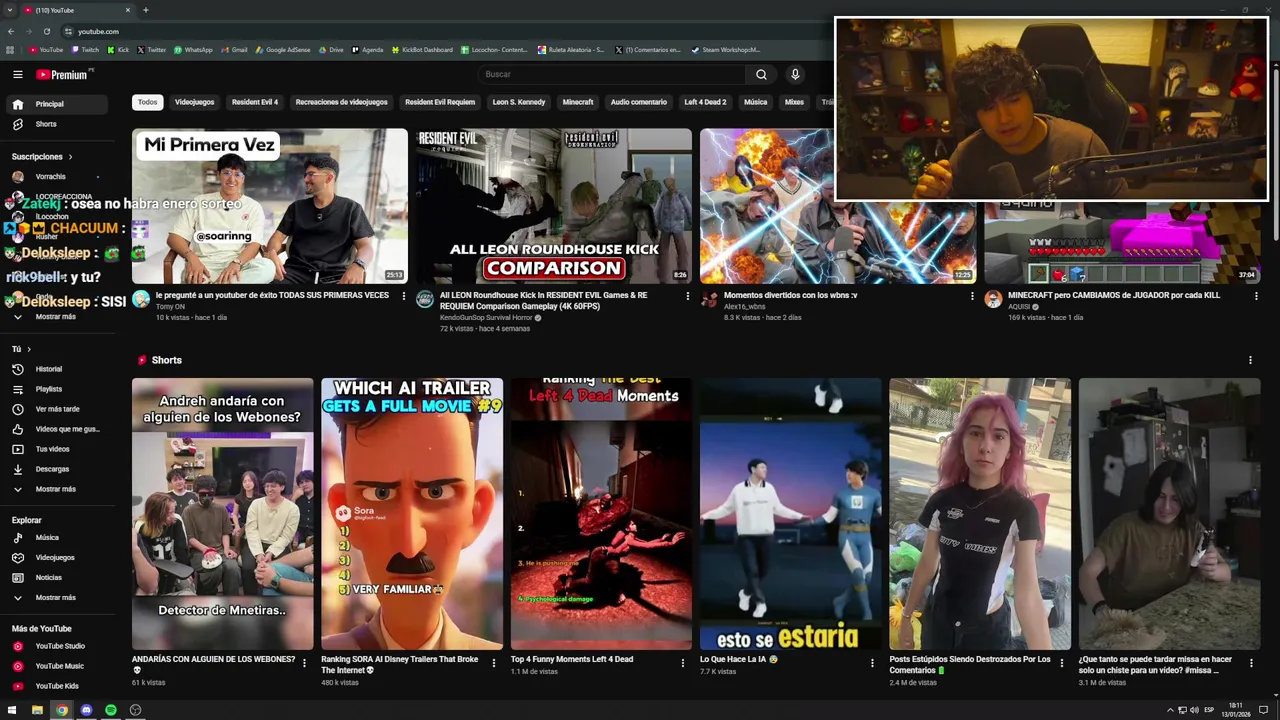1280x720 pixels.
Task: Open the YouTube hamburger guide menu
Action: pyautogui.click(x=17, y=74)
